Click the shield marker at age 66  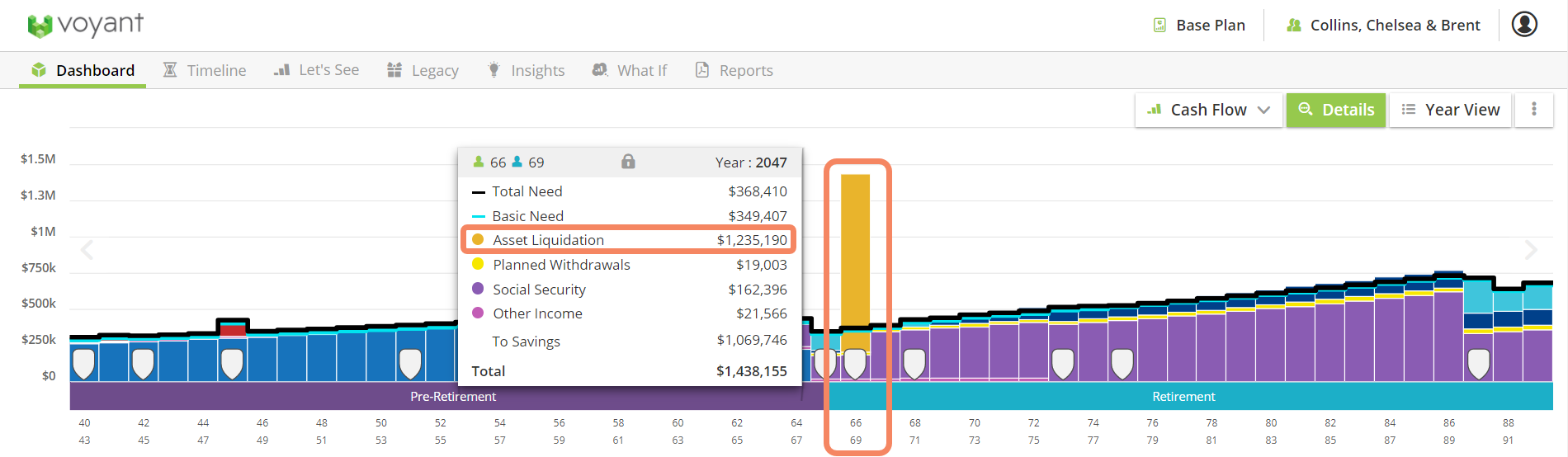coord(855,363)
